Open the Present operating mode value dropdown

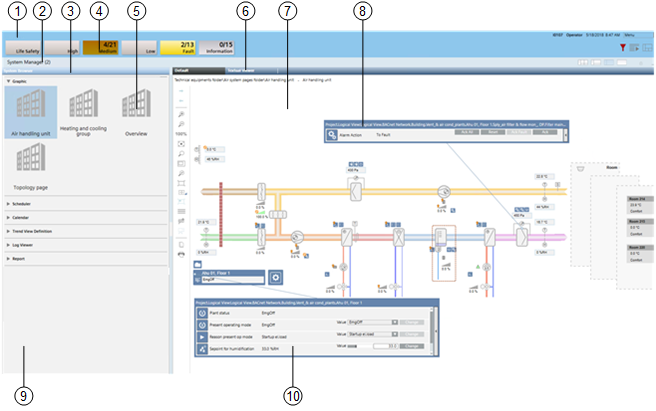pyautogui.click(x=395, y=322)
